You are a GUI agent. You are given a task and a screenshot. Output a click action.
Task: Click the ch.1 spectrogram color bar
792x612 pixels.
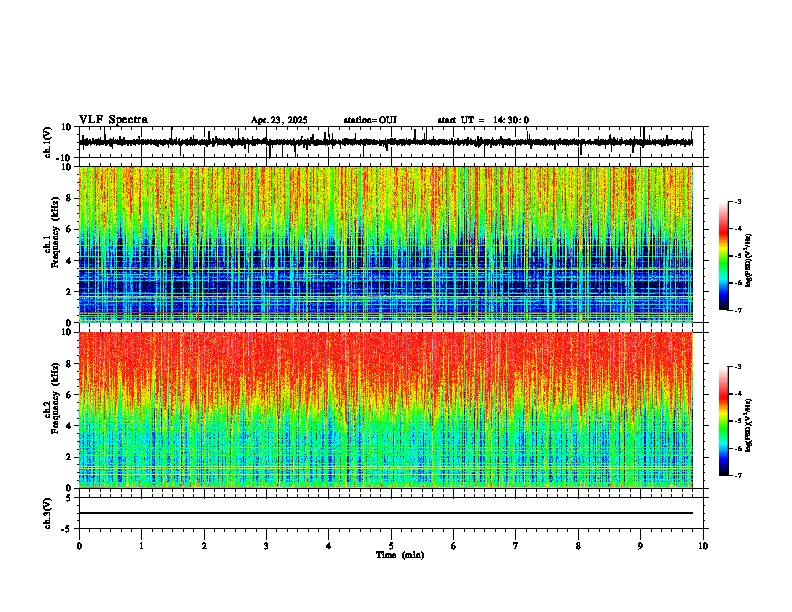click(x=724, y=256)
